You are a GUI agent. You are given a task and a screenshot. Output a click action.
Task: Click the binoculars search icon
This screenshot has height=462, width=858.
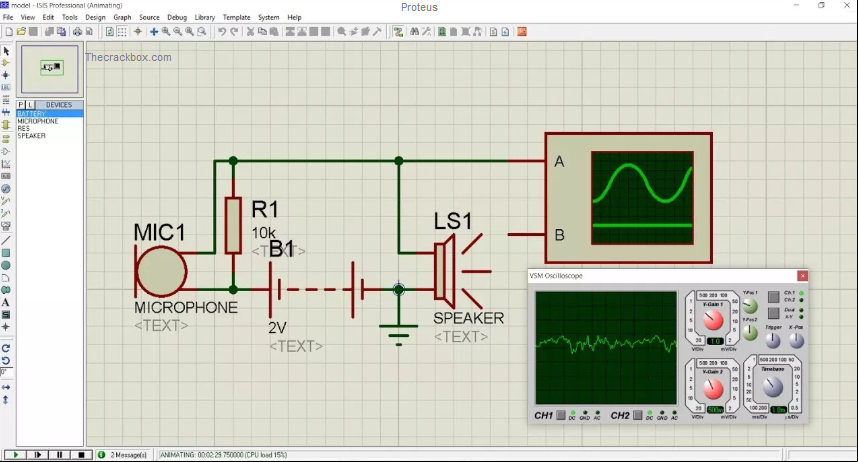(414, 32)
